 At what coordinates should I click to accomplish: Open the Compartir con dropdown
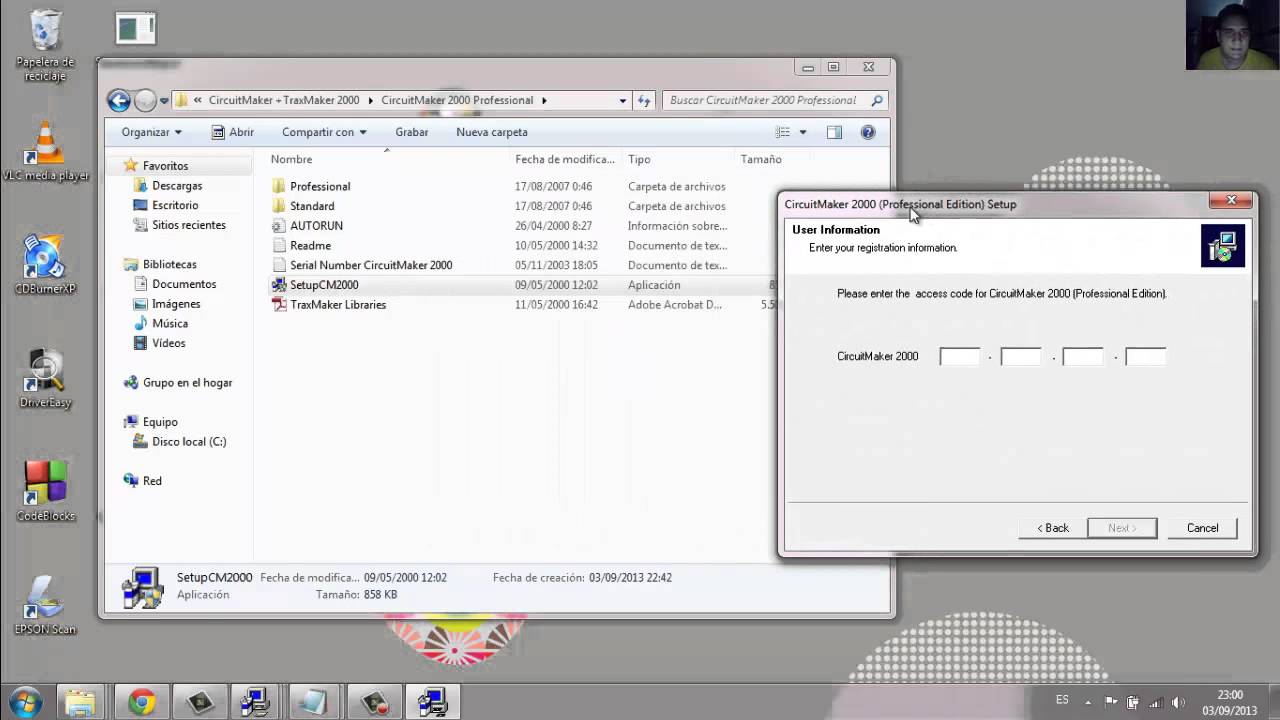click(x=324, y=132)
